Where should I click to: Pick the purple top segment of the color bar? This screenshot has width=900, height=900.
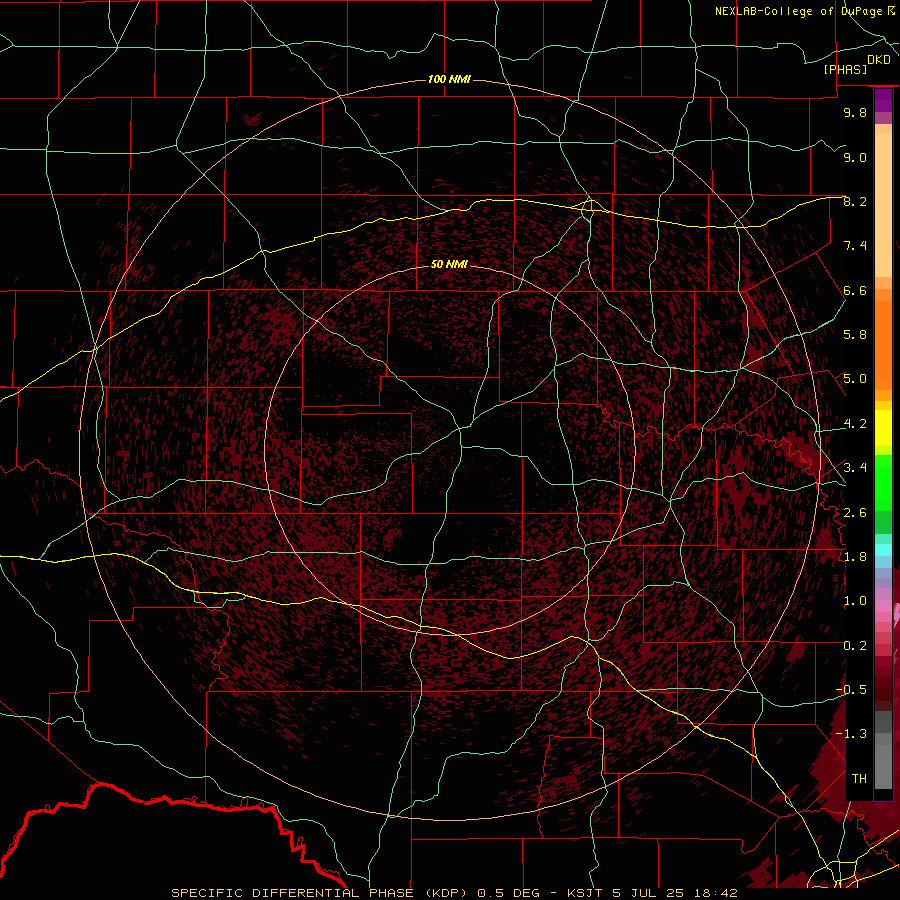[x=883, y=101]
